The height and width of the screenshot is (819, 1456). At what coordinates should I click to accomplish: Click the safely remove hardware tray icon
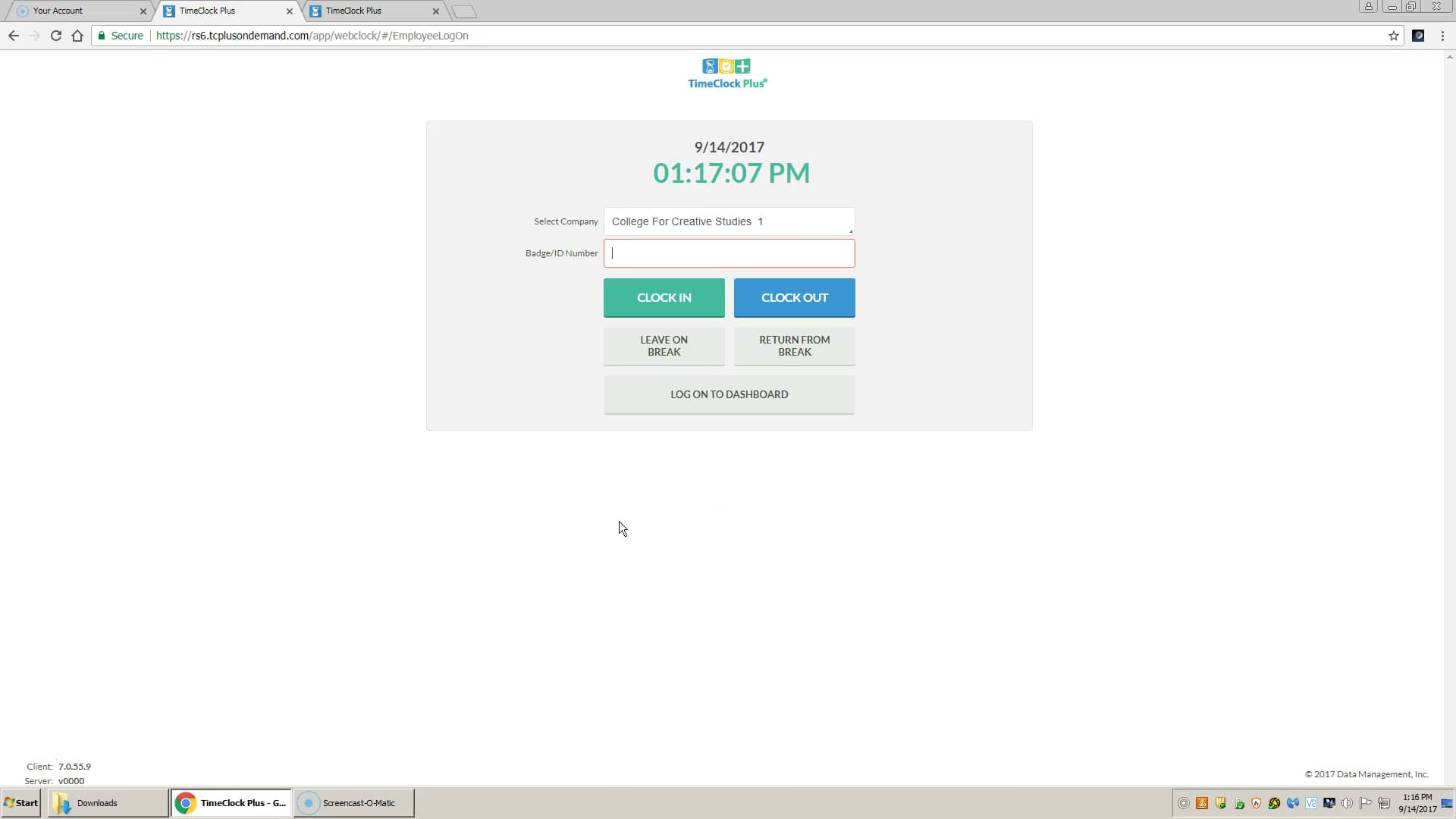[x=1239, y=803]
